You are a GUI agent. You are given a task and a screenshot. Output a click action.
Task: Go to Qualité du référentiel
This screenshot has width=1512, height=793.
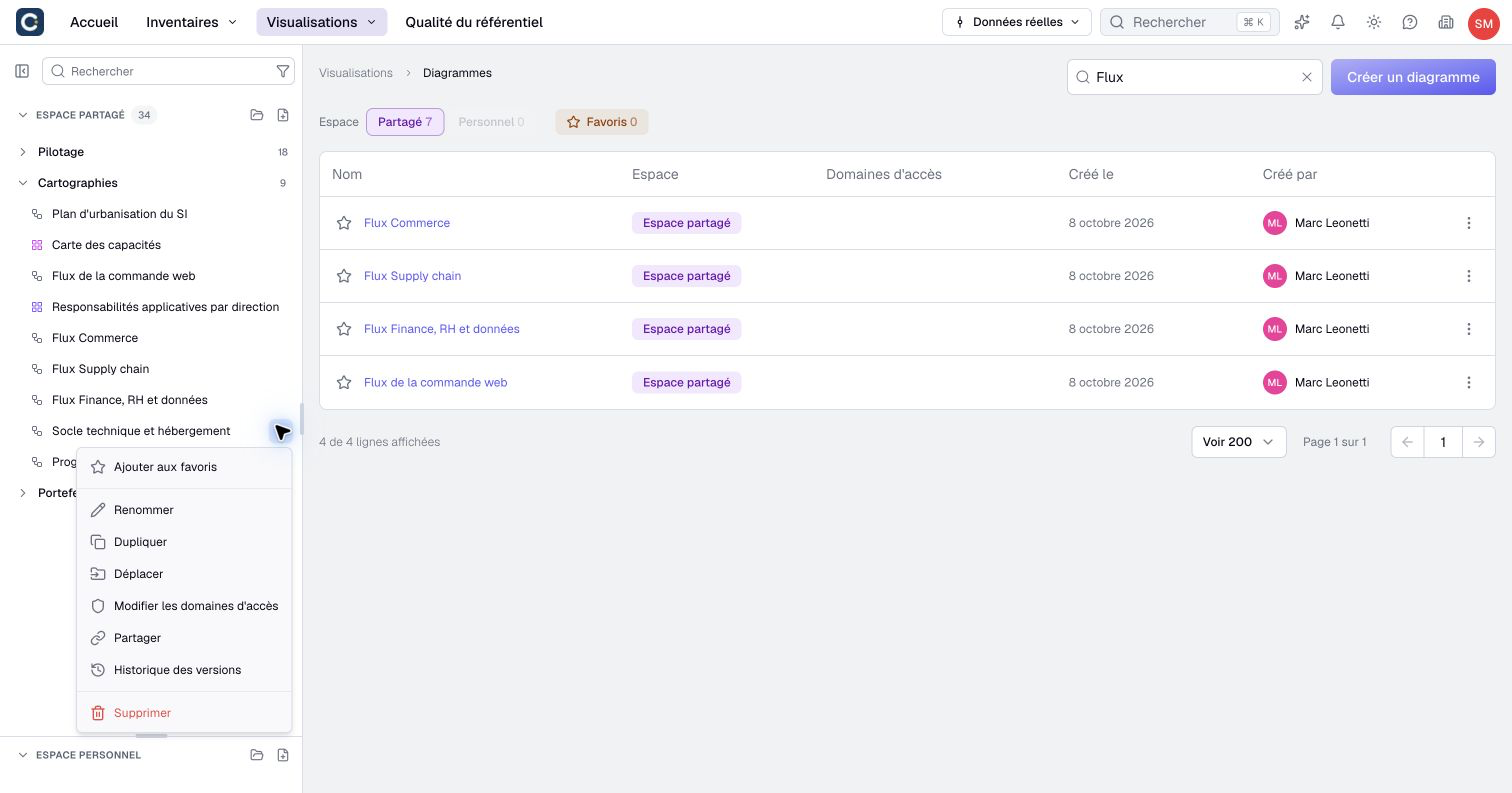tap(474, 22)
